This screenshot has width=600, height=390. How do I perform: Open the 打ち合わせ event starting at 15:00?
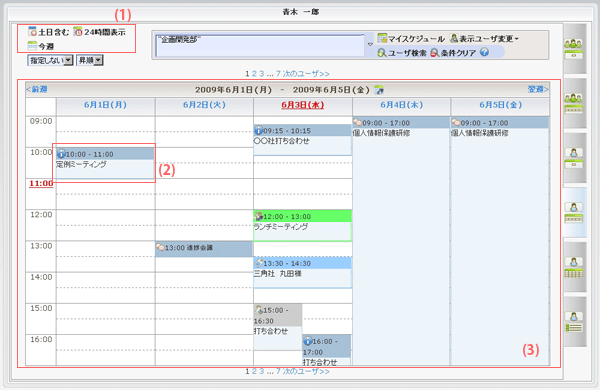point(271,331)
